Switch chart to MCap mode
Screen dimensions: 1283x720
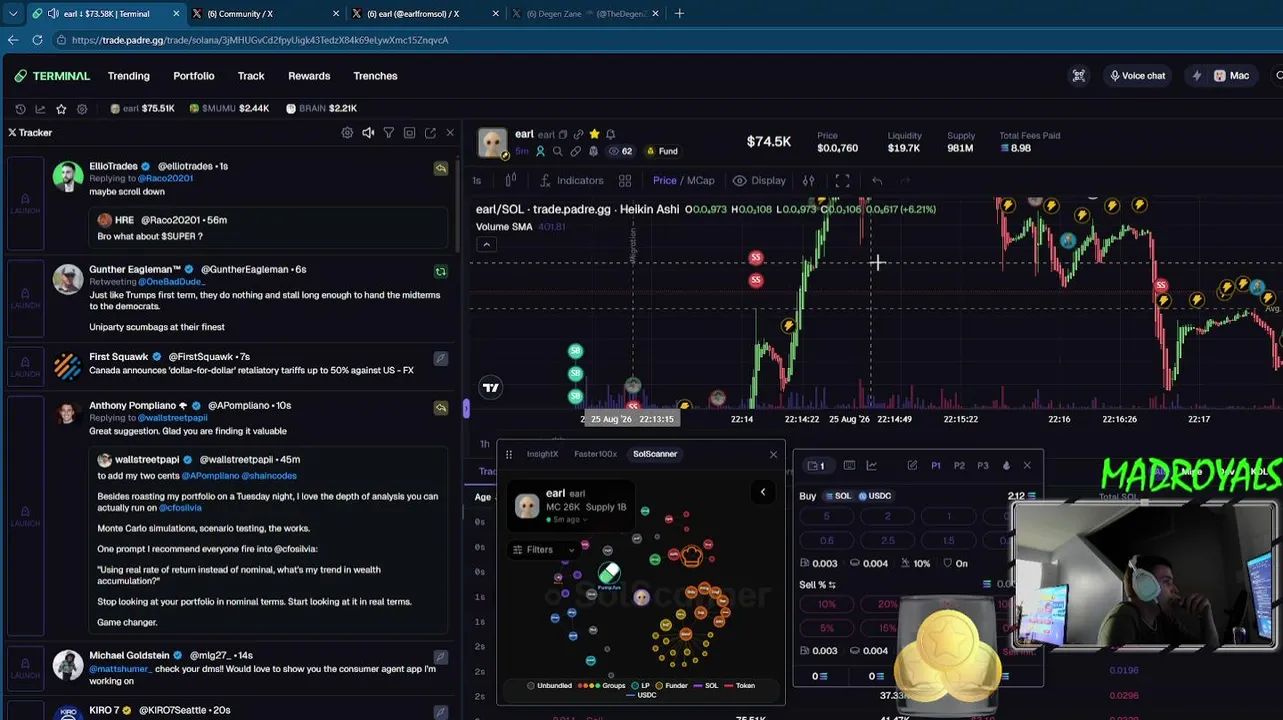tap(700, 181)
